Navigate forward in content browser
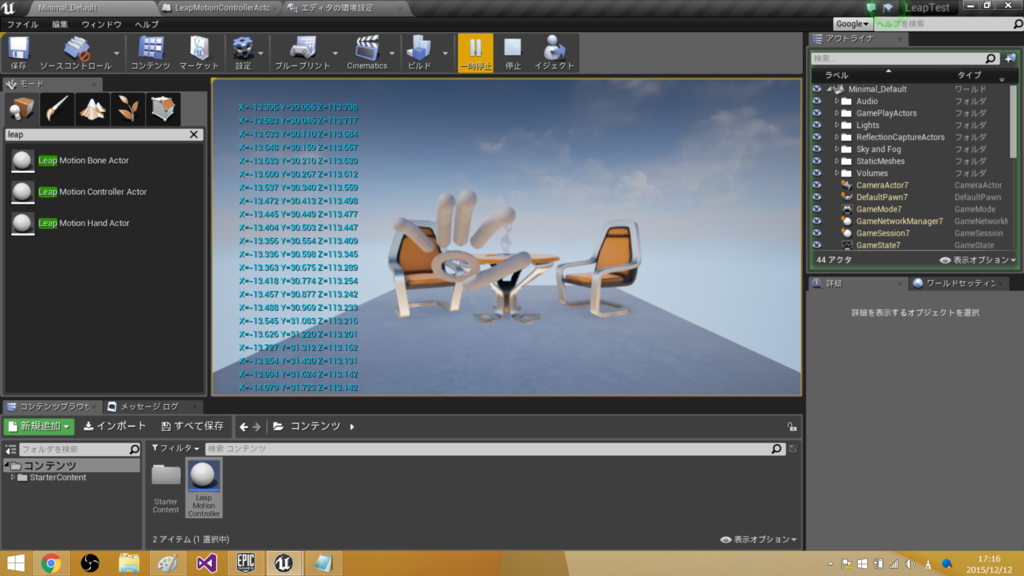 coord(257,426)
